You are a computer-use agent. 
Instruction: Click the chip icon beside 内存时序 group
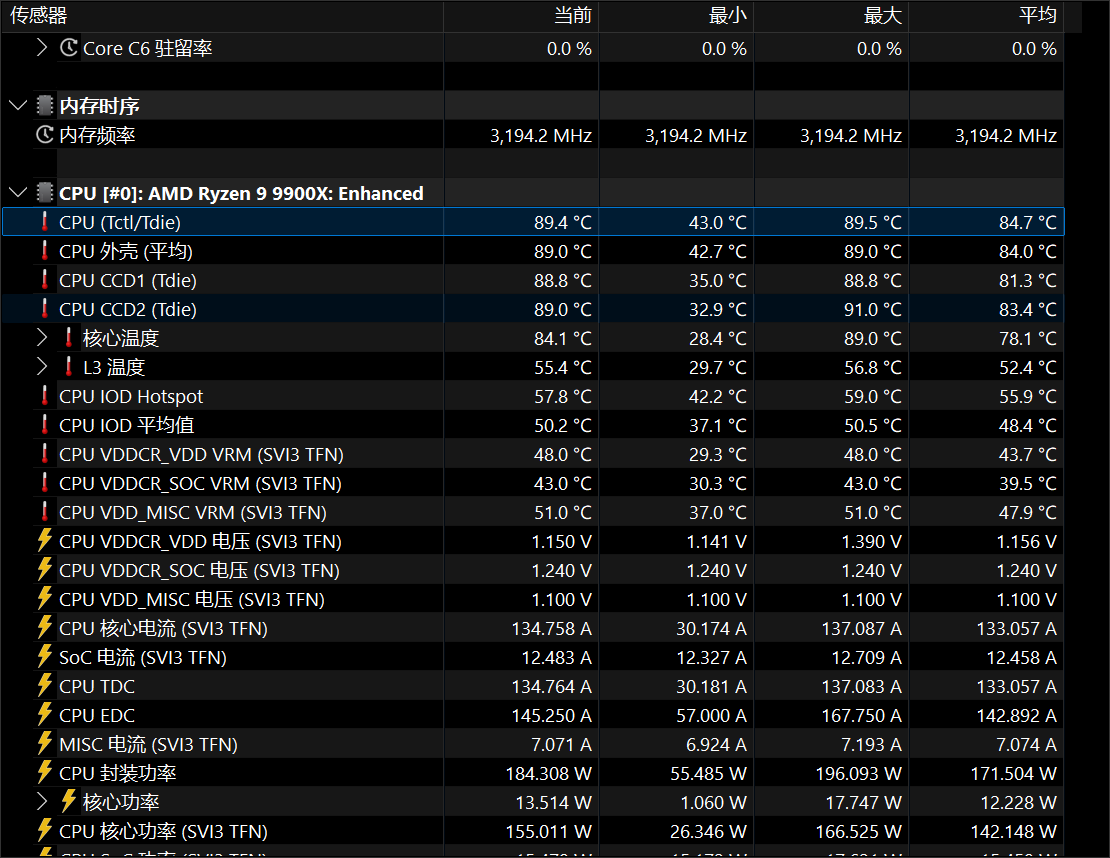click(45, 106)
